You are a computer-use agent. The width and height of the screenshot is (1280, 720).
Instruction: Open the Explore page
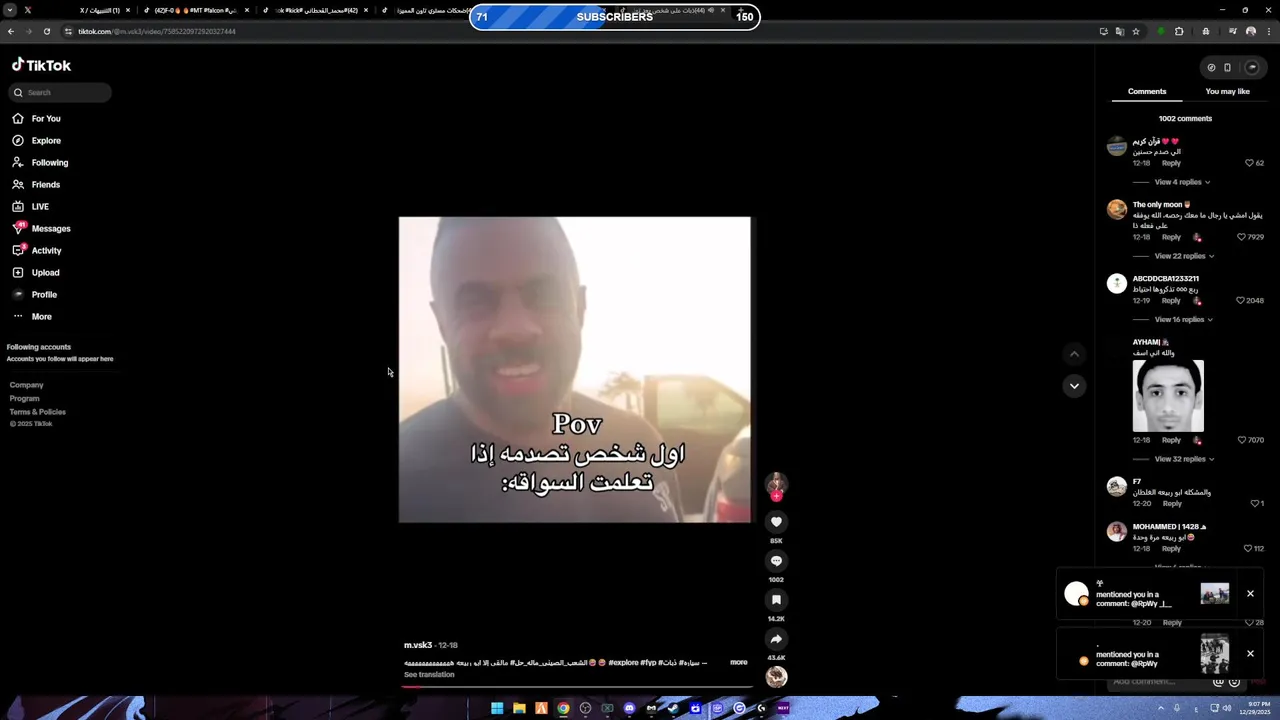[37, 141]
